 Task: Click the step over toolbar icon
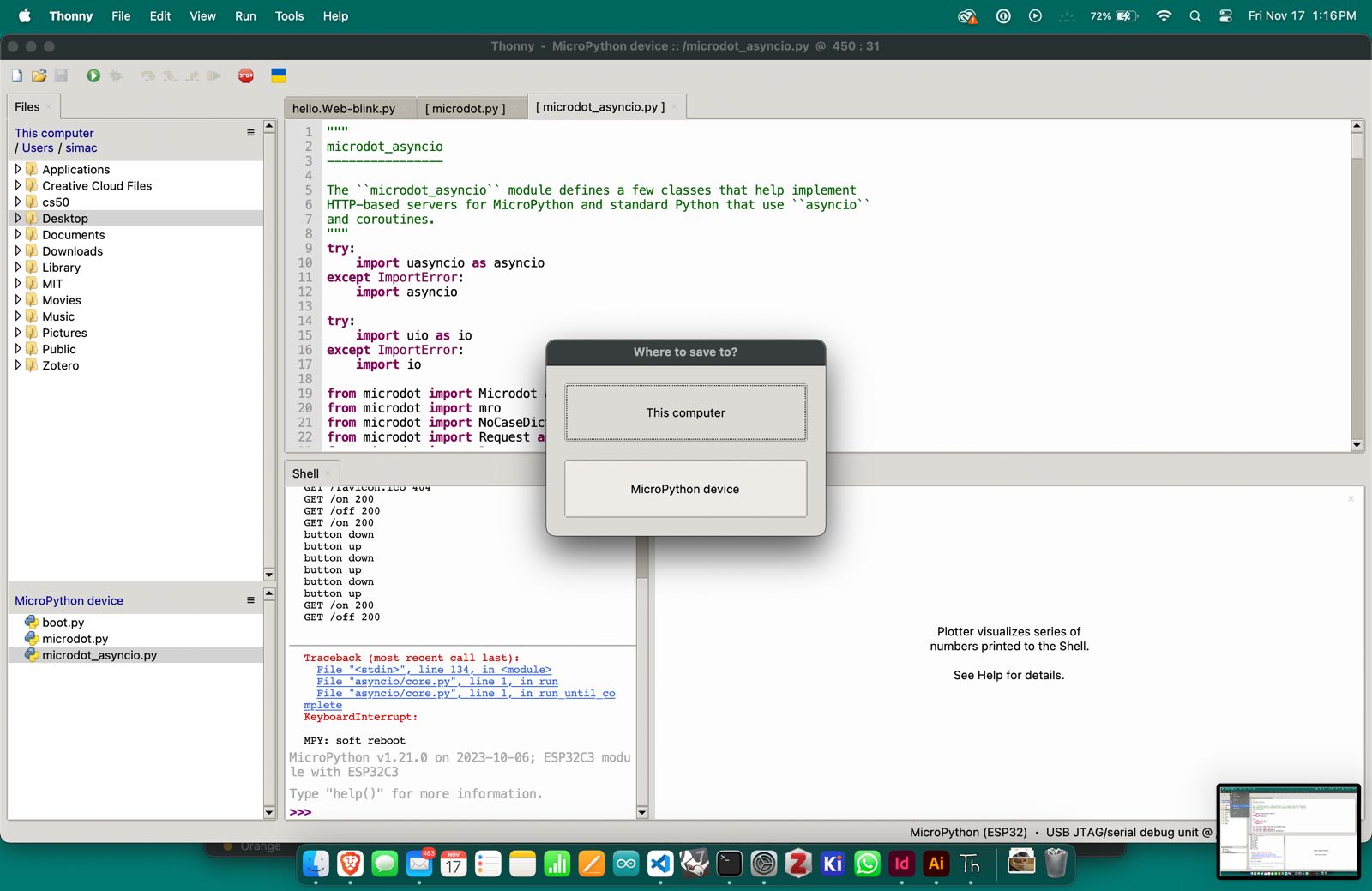(x=148, y=76)
